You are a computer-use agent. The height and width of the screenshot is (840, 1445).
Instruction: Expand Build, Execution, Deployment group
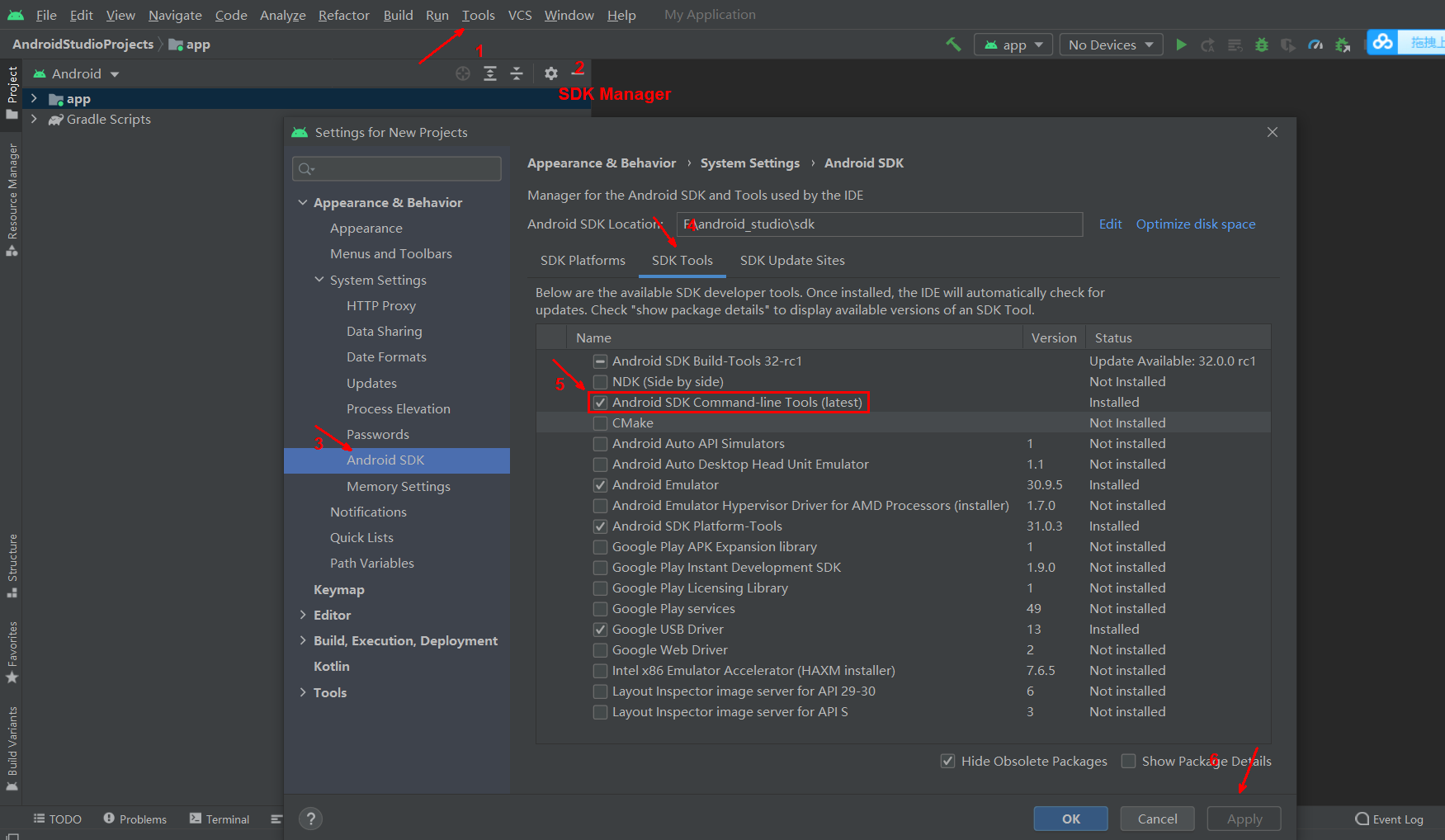tap(303, 641)
